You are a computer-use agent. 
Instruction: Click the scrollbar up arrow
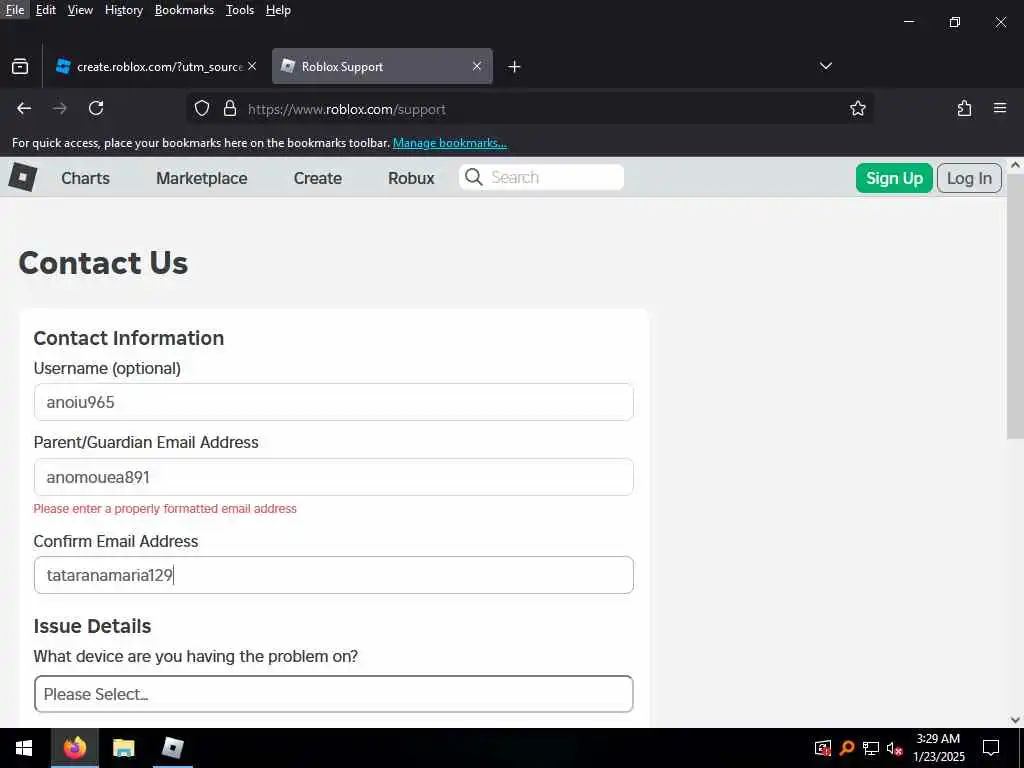(1015, 165)
